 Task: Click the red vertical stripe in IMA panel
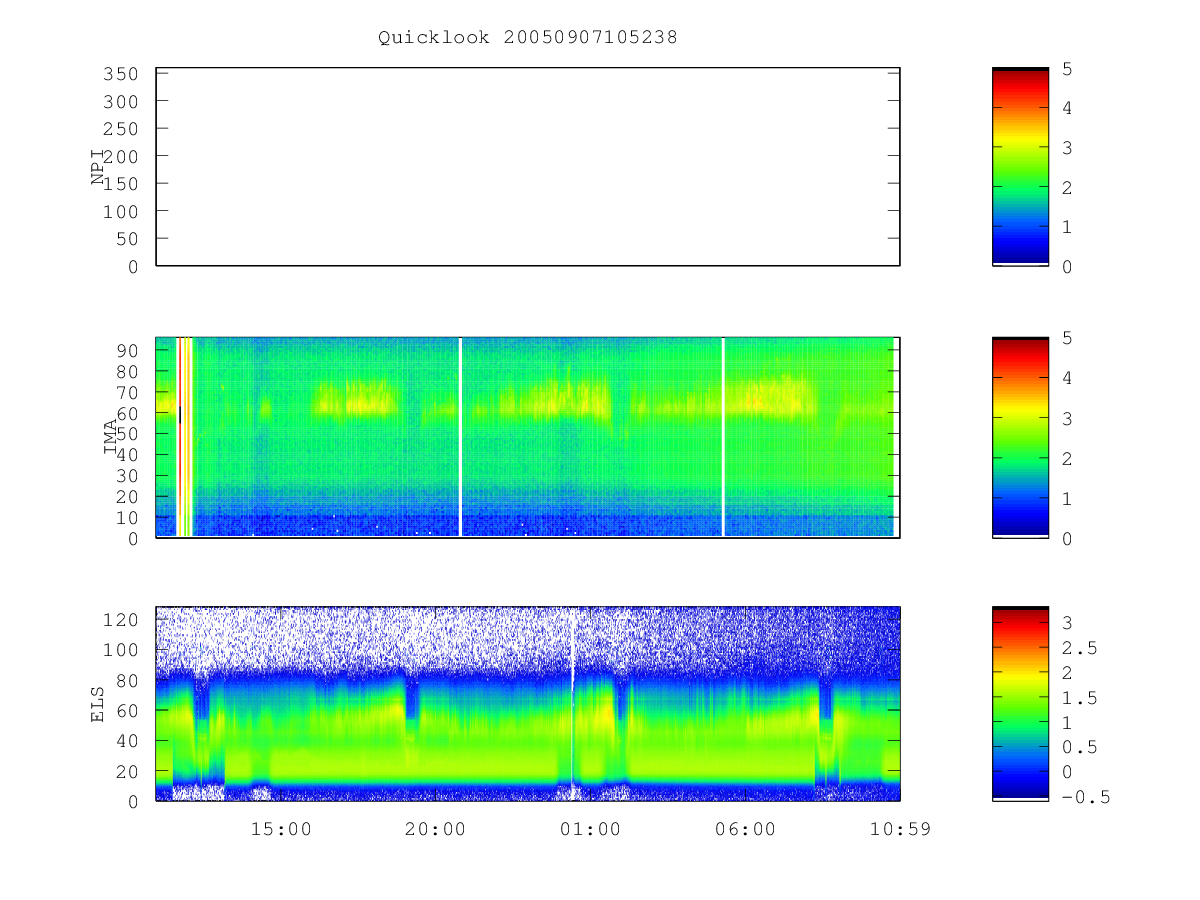[178, 437]
